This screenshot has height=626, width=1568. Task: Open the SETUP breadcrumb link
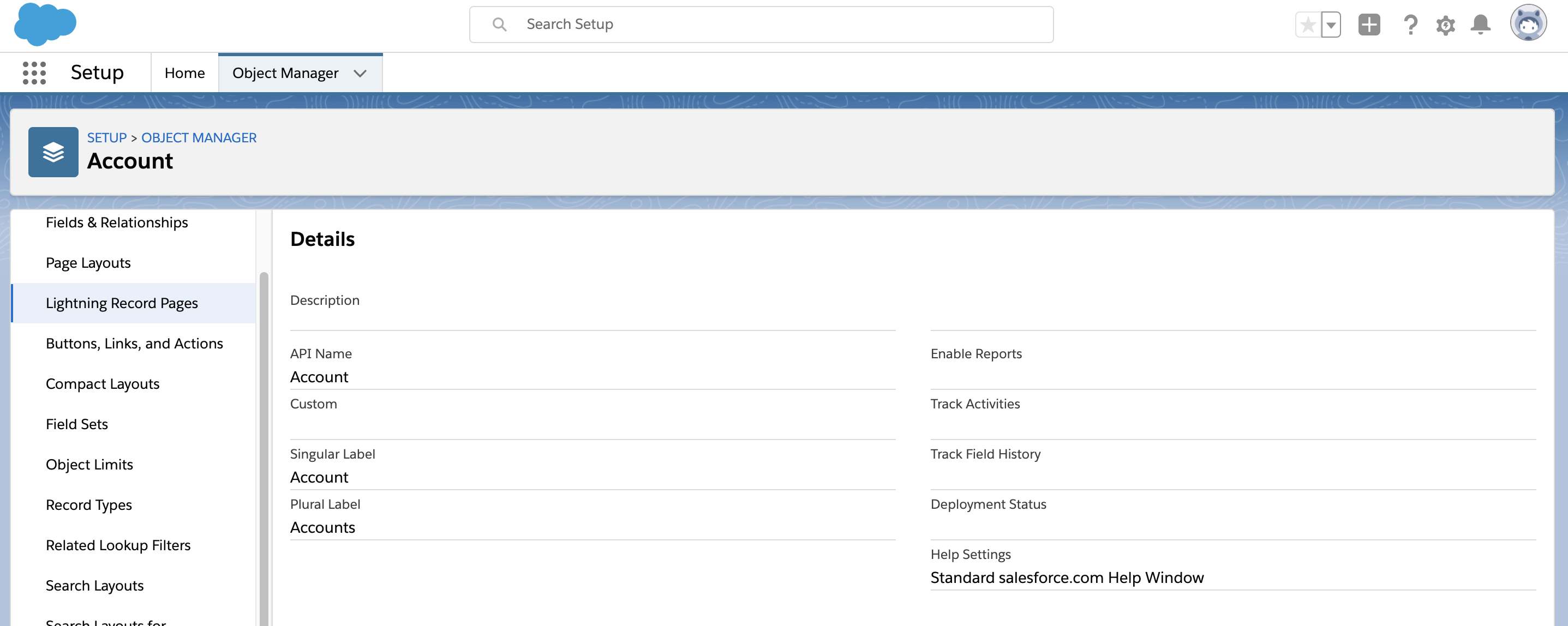tap(106, 137)
